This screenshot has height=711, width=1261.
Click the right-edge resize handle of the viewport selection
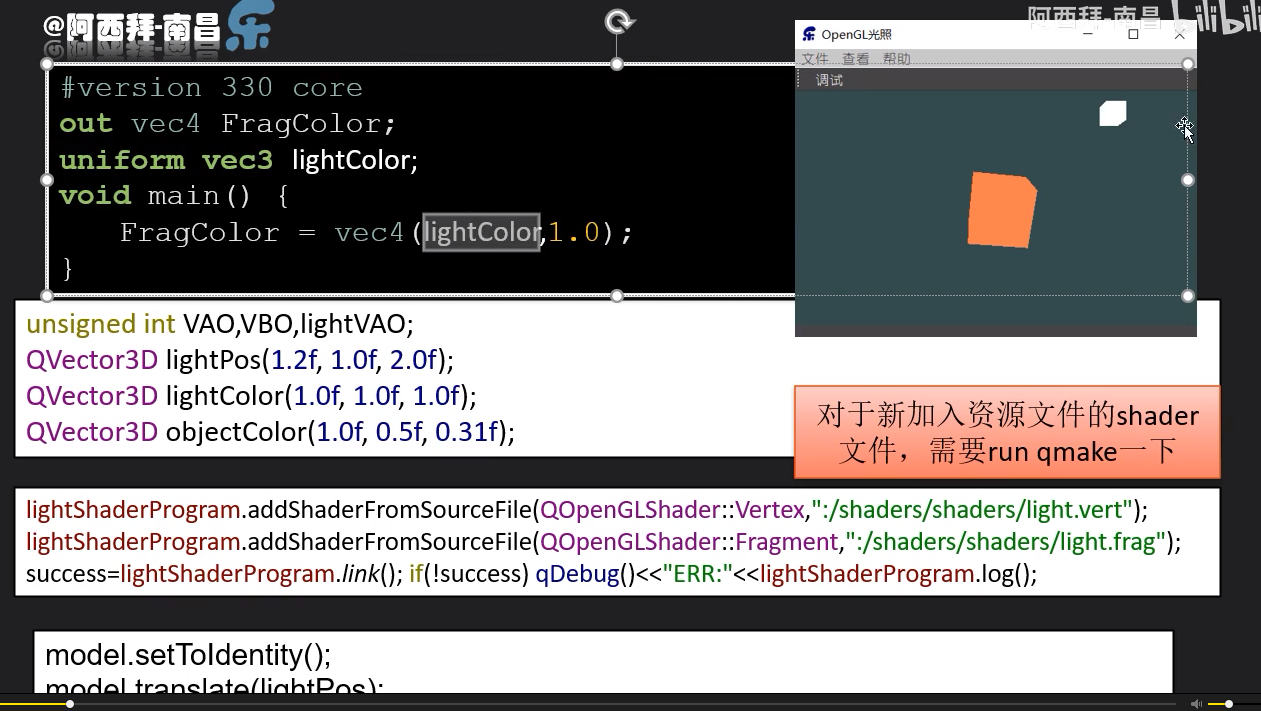coord(1187,180)
